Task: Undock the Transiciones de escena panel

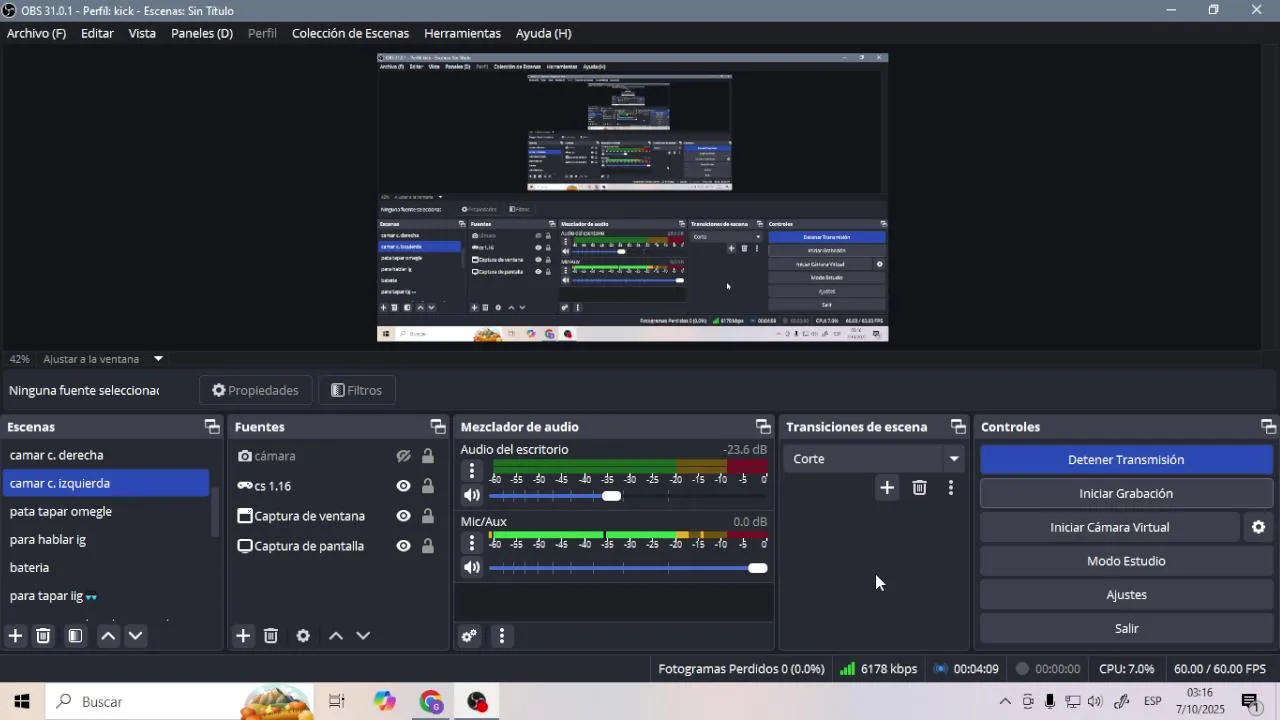Action: 958,427
